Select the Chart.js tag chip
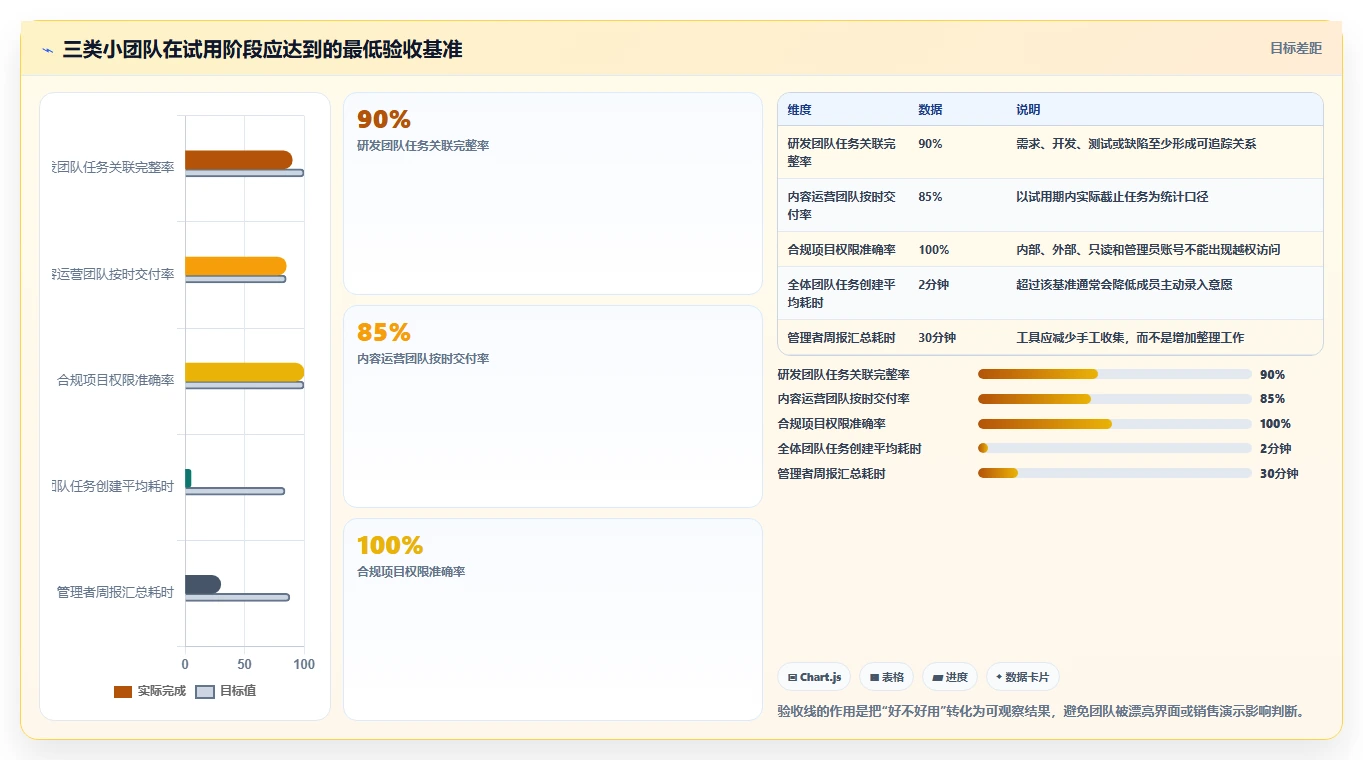1363x760 pixels. pos(814,677)
